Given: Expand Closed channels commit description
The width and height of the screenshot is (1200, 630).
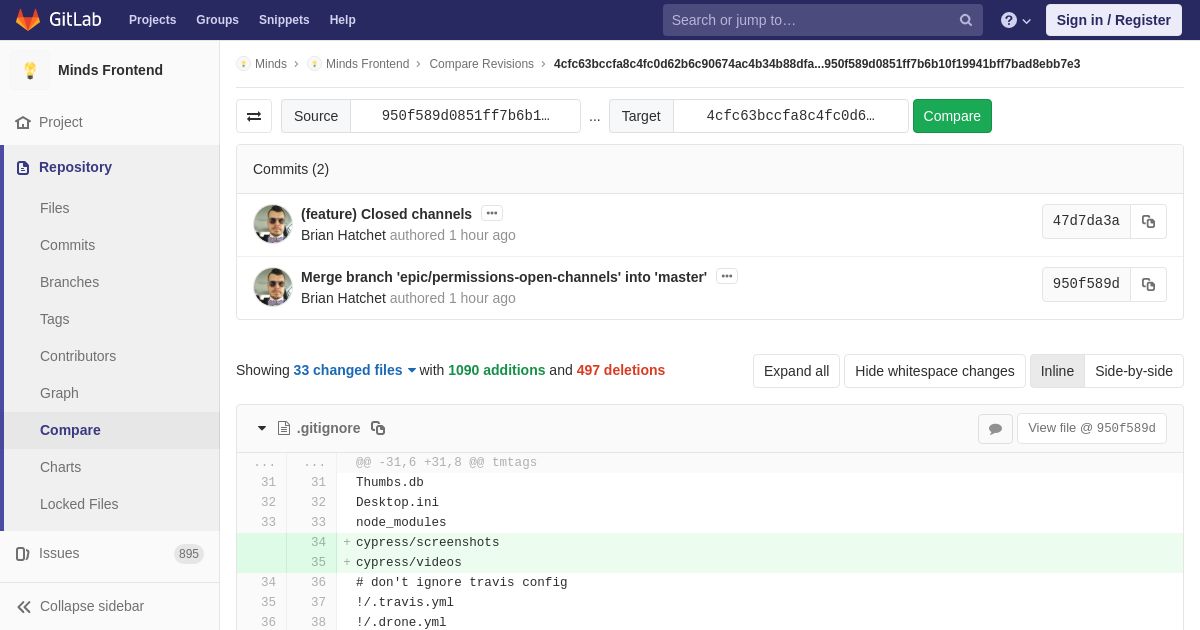Looking at the screenshot, I should click(x=491, y=213).
